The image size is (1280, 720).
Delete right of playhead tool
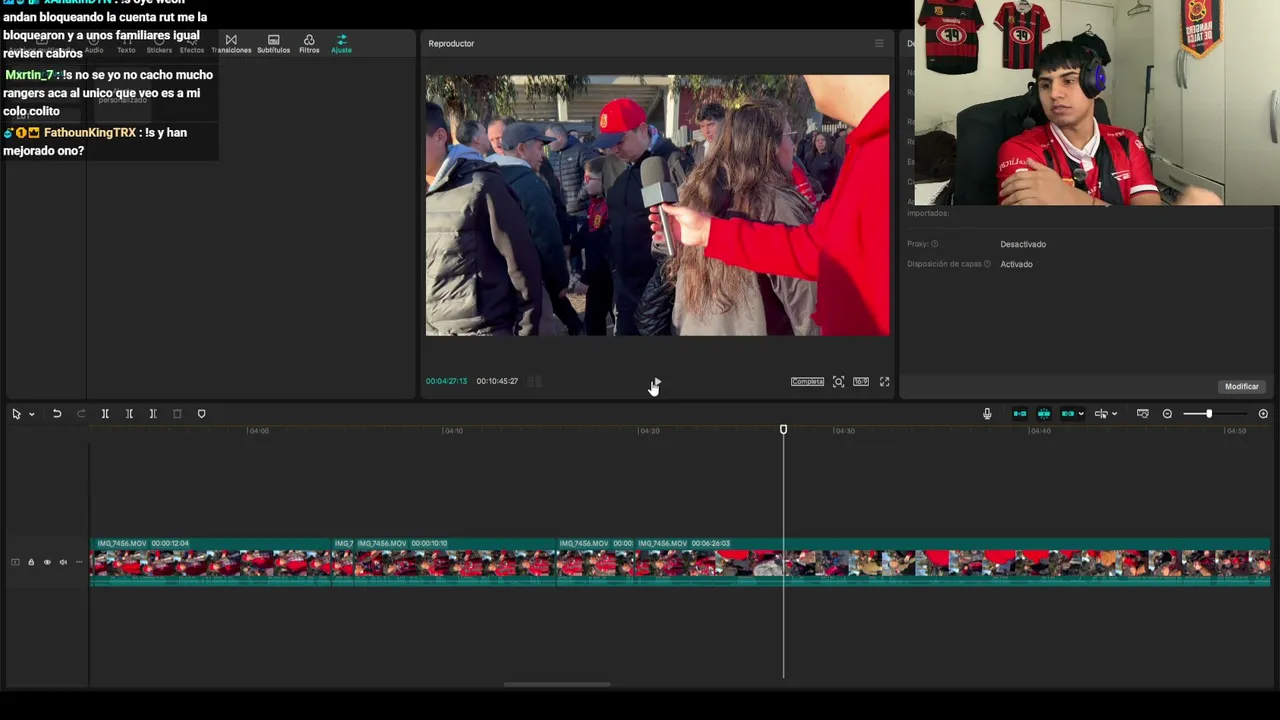[x=153, y=414]
